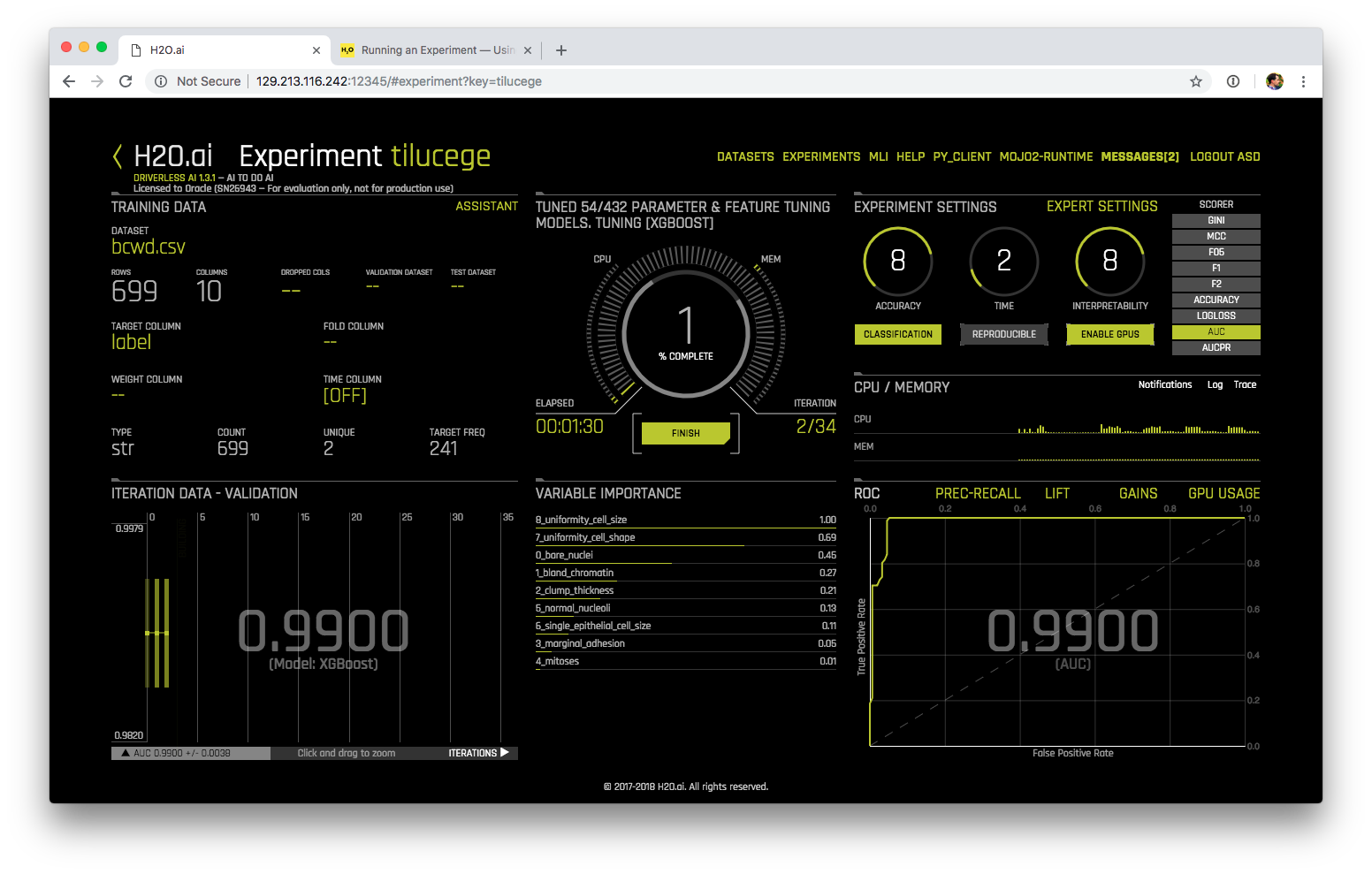Click the browser address bar URL
The height and width of the screenshot is (874, 1372).
pyautogui.click(x=399, y=81)
